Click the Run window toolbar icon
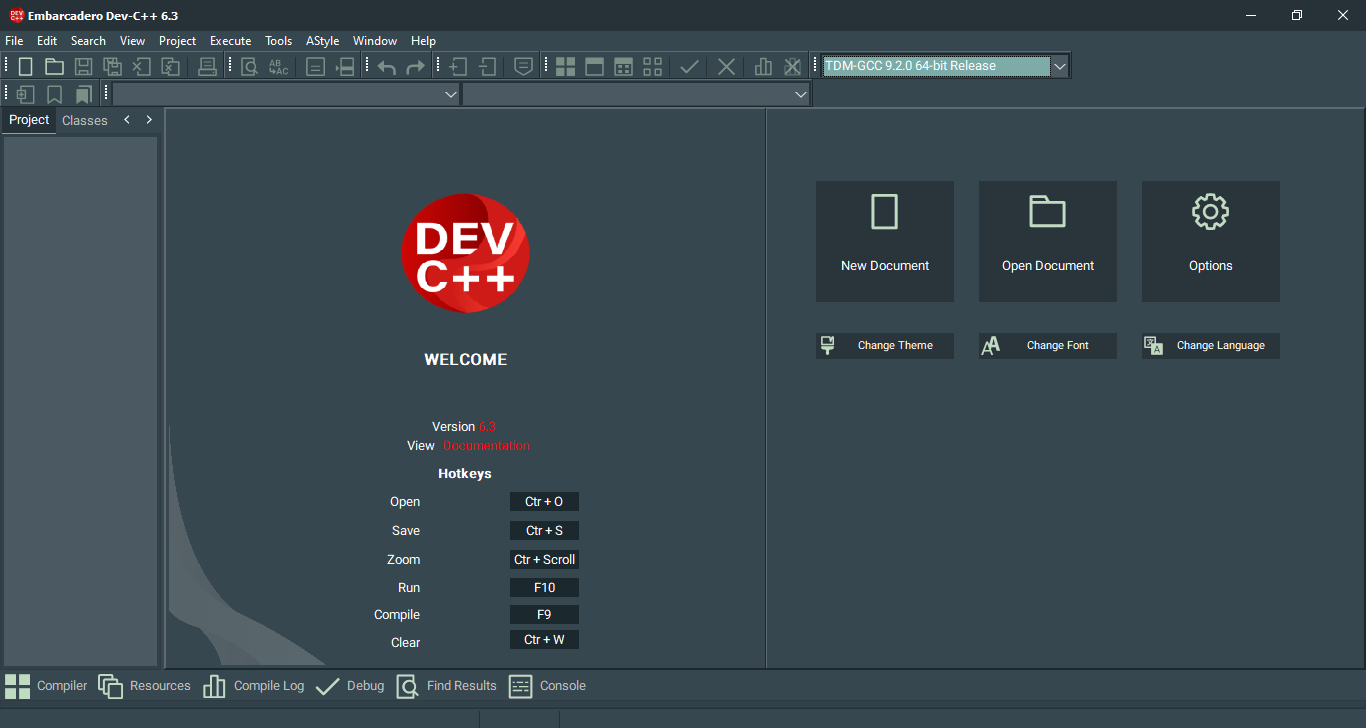 (595, 67)
